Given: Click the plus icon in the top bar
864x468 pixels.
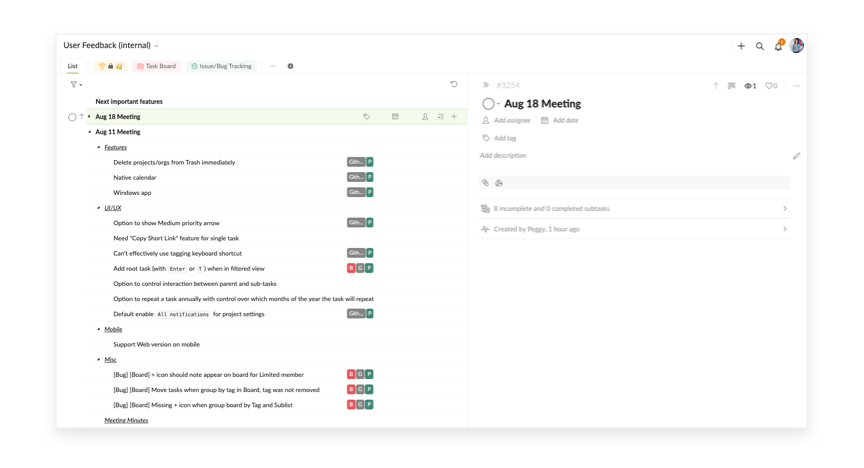Looking at the screenshot, I should [x=741, y=46].
